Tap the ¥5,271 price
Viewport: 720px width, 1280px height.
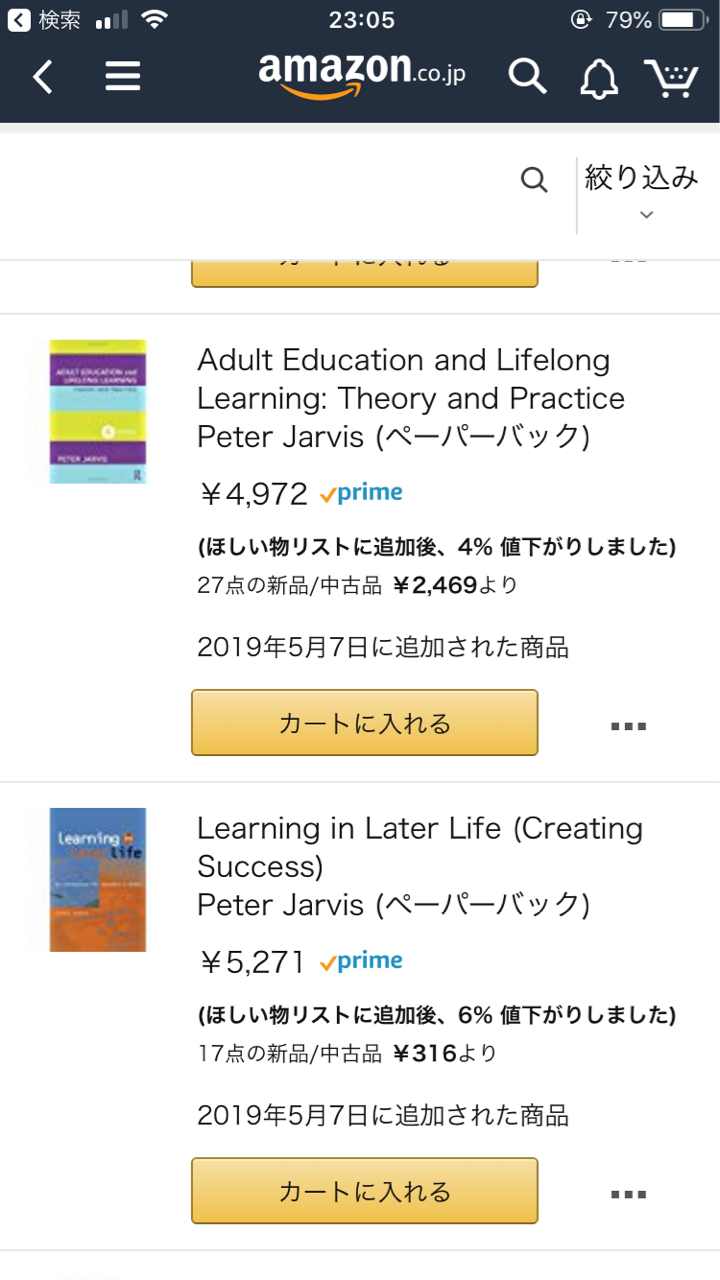pos(252,962)
